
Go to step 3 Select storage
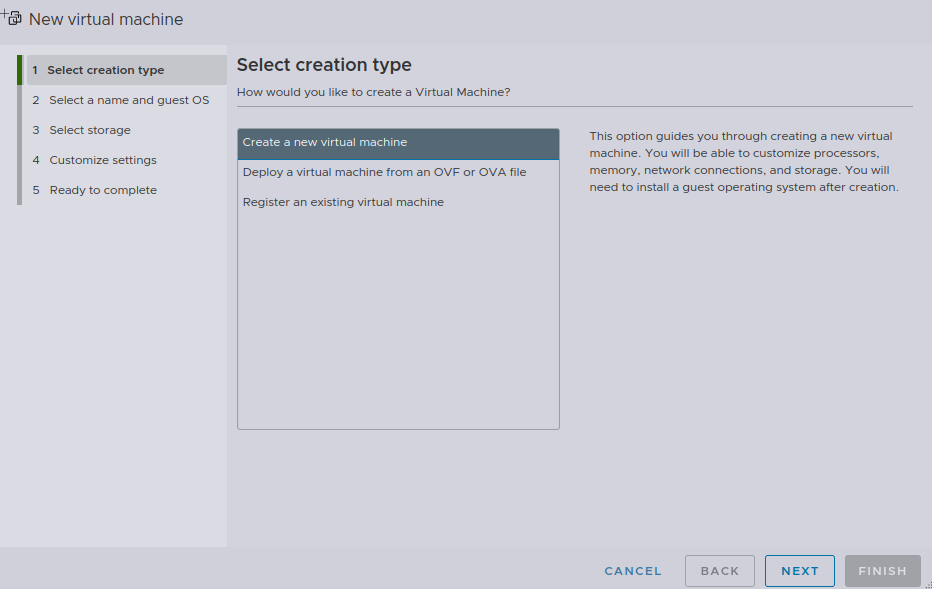point(90,130)
